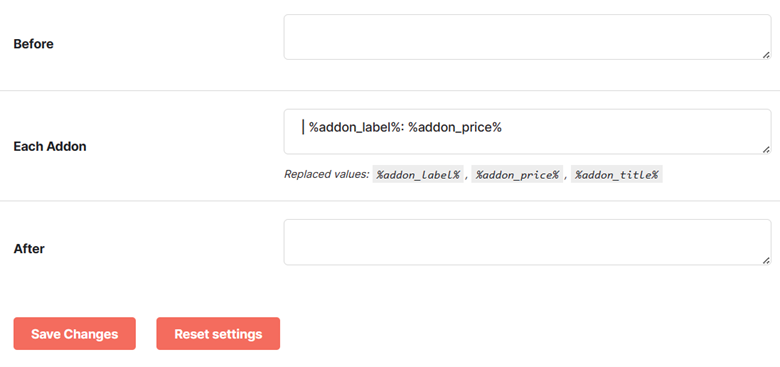The width and height of the screenshot is (780, 367).
Task: Click the divider line below Before section
Action: click(x=390, y=91)
